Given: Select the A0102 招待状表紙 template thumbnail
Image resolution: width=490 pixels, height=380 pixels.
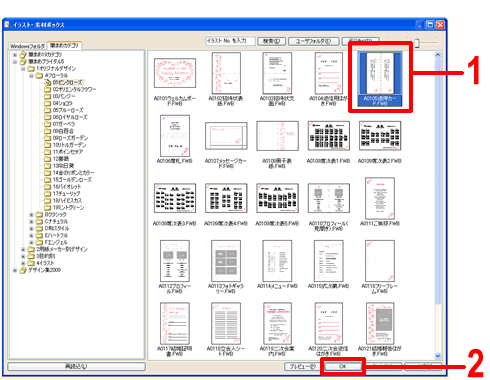Looking at the screenshot, I should click(226, 73).
